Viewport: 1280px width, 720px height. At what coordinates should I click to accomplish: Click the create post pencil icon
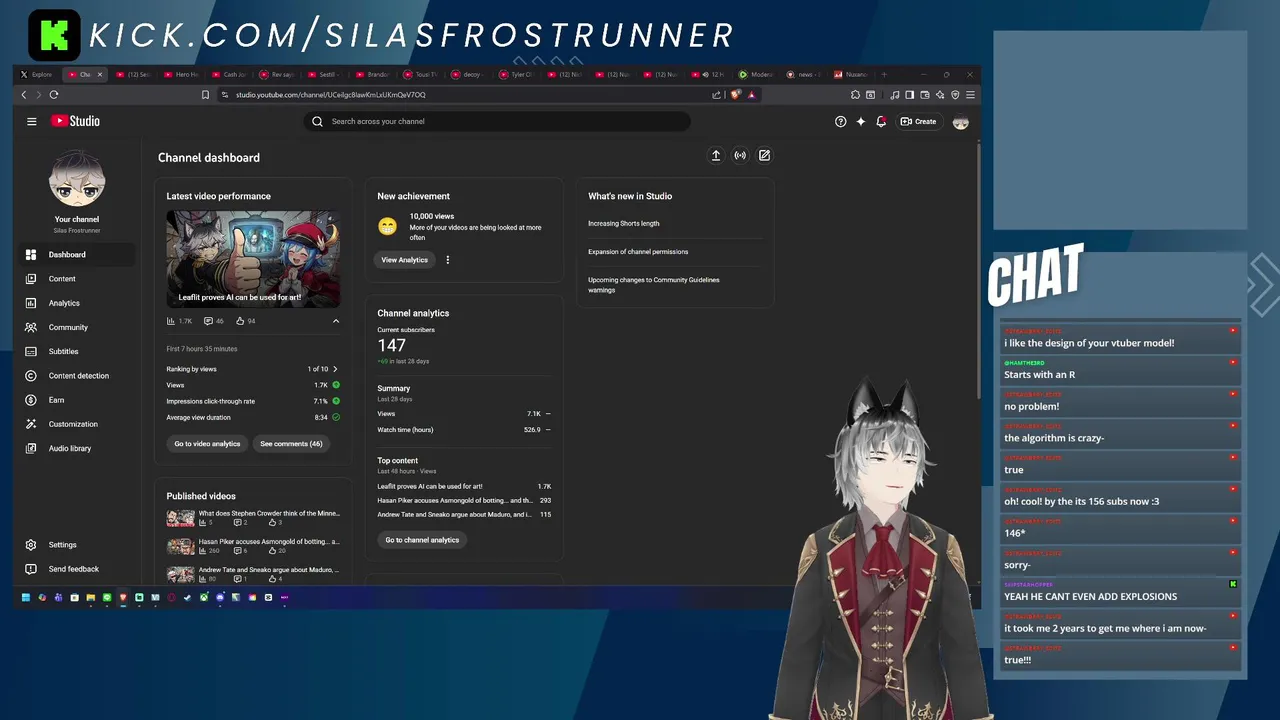coord(764,155)
